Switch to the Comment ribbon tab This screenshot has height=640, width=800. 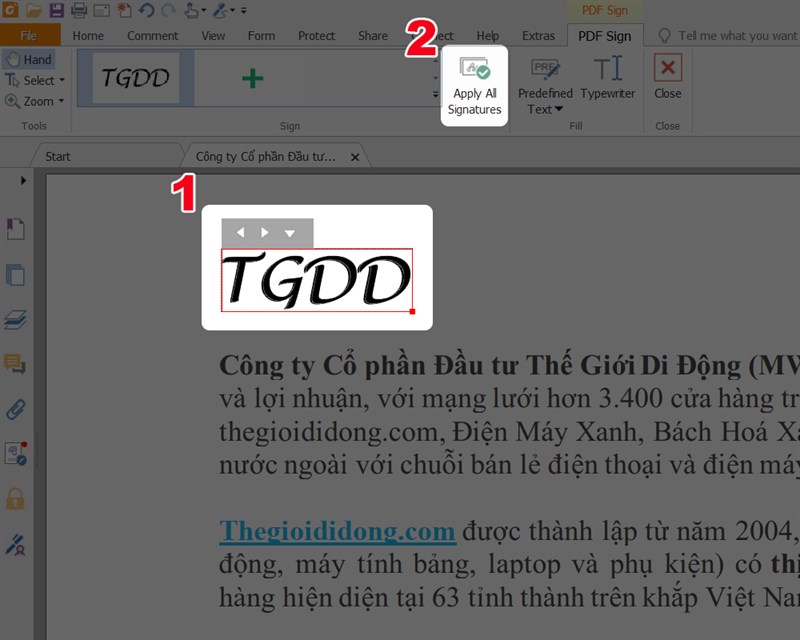click(x=153, y=36)
